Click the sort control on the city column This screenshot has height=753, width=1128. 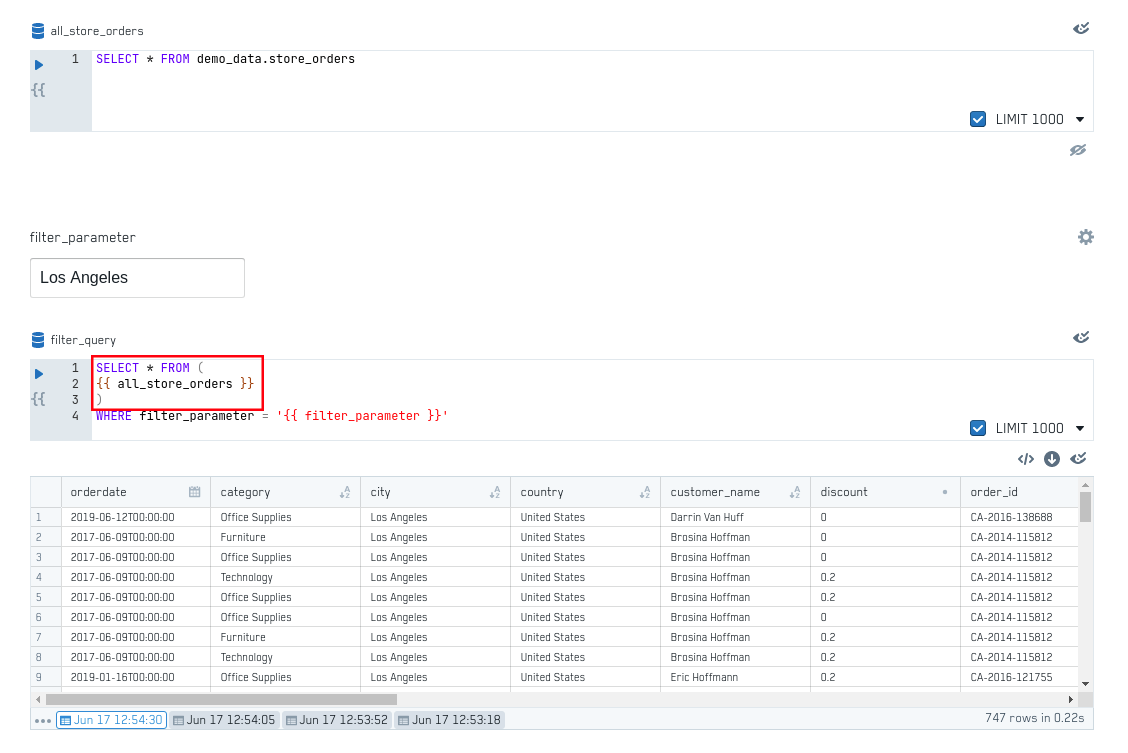pos(494,491)
